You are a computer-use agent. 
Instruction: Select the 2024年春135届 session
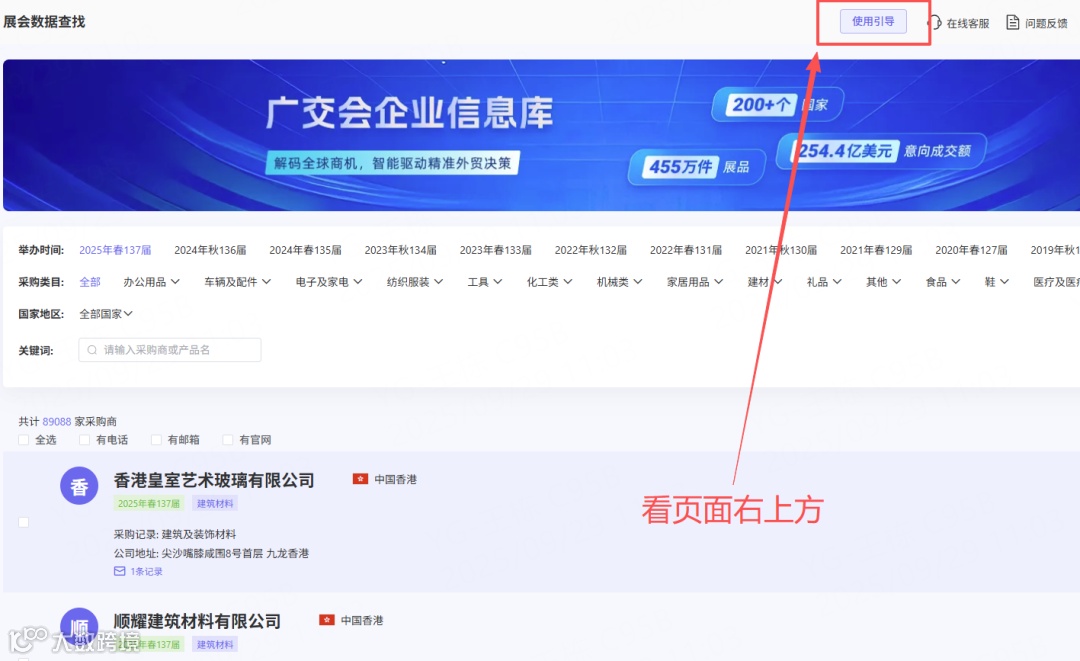pyautogui.click(x=305, y=250)
